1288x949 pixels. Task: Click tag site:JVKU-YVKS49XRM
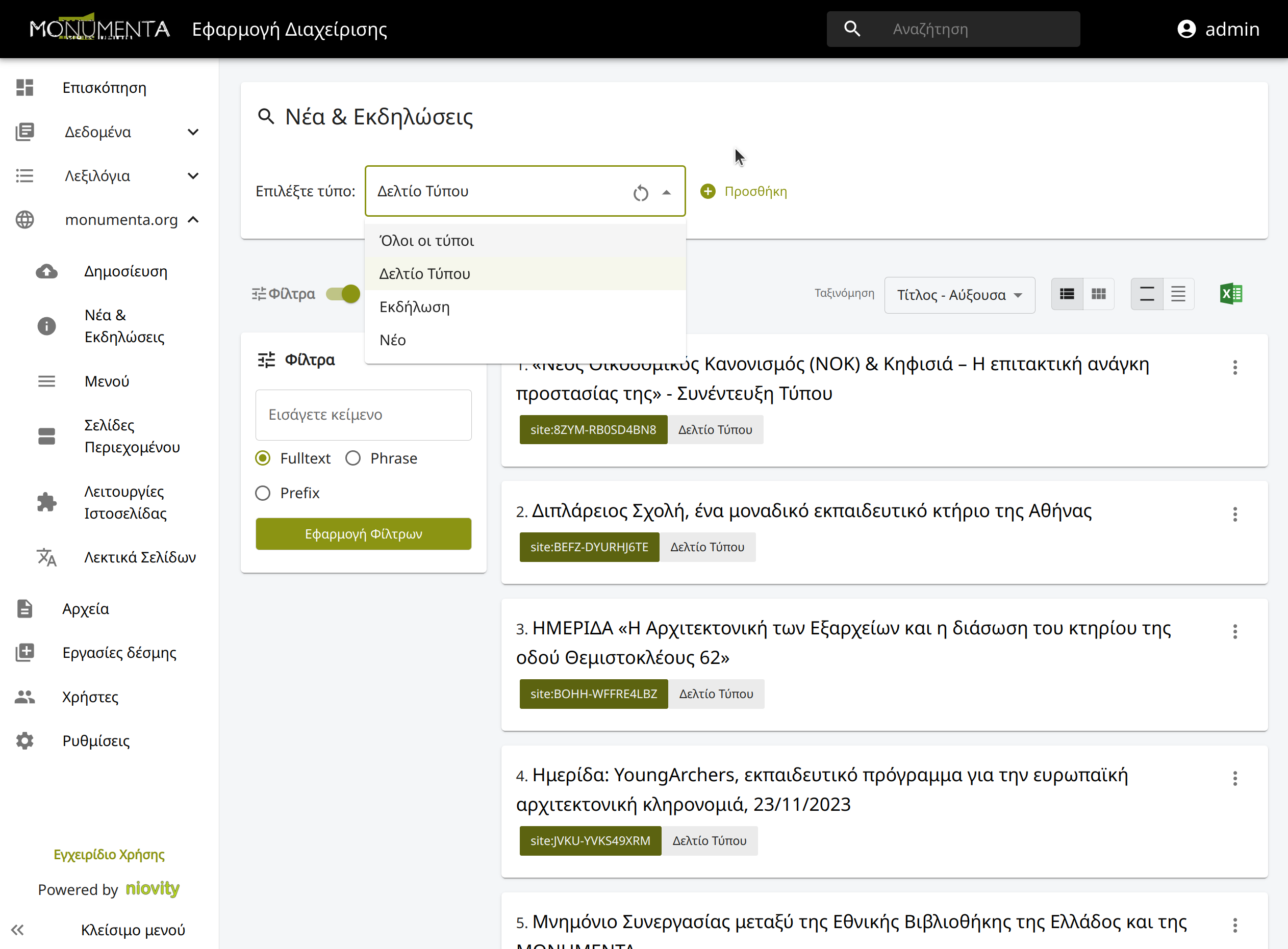(x=590, y=840)
